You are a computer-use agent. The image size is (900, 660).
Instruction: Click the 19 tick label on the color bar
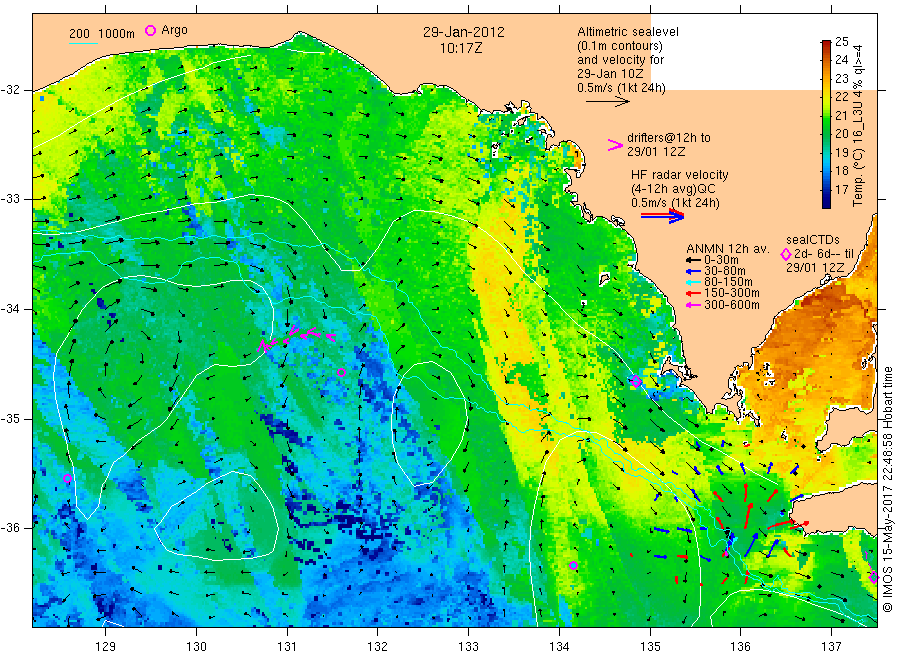coord(841,153)
